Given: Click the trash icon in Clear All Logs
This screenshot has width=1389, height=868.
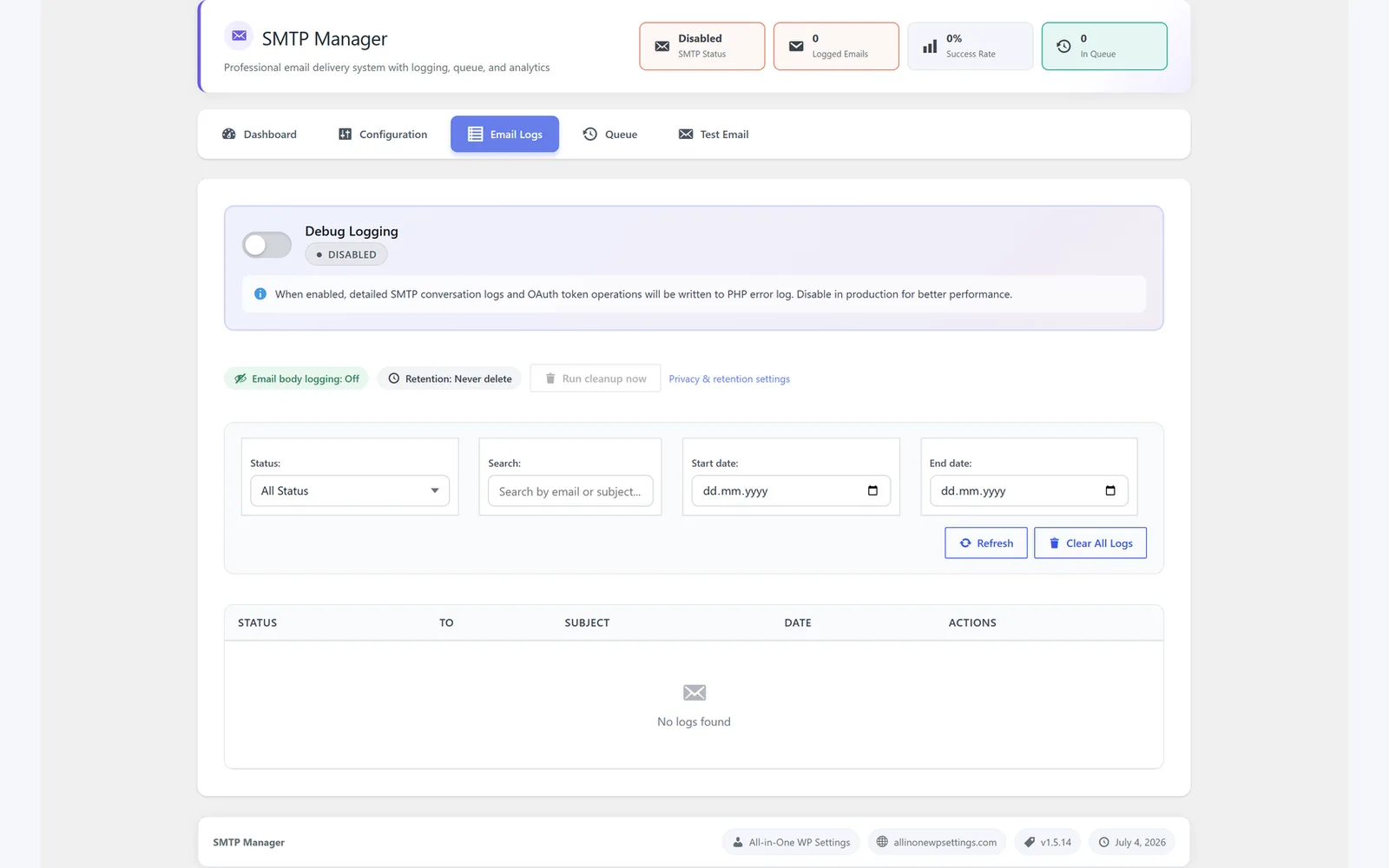Looking at the screenshot, I should [x=1055, y=542].
